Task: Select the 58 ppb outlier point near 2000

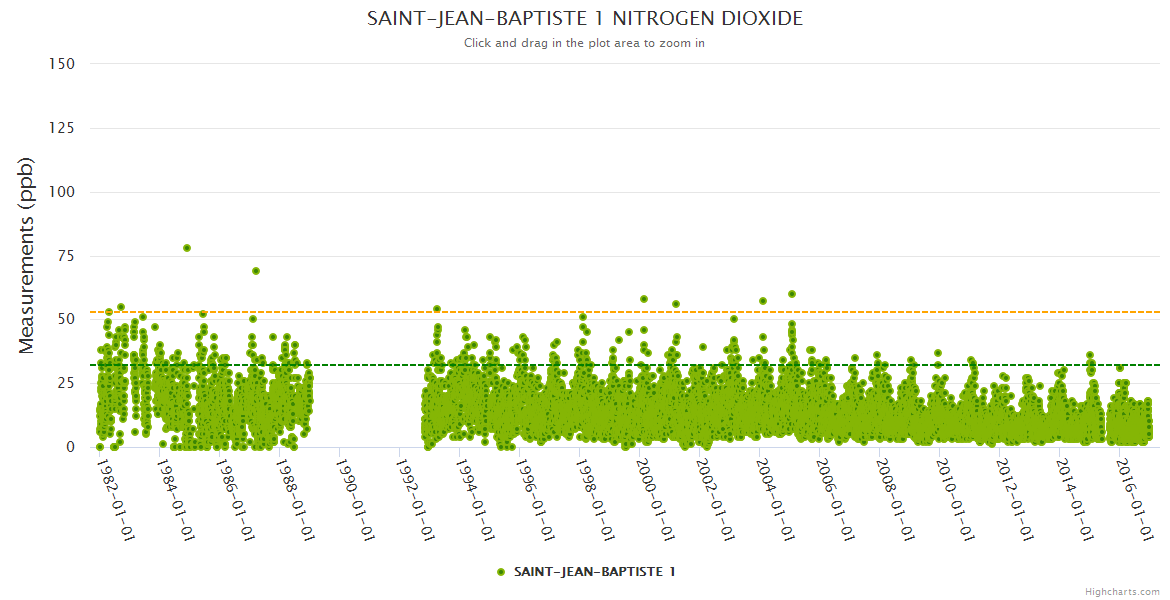Action: [x=644, y=299]
